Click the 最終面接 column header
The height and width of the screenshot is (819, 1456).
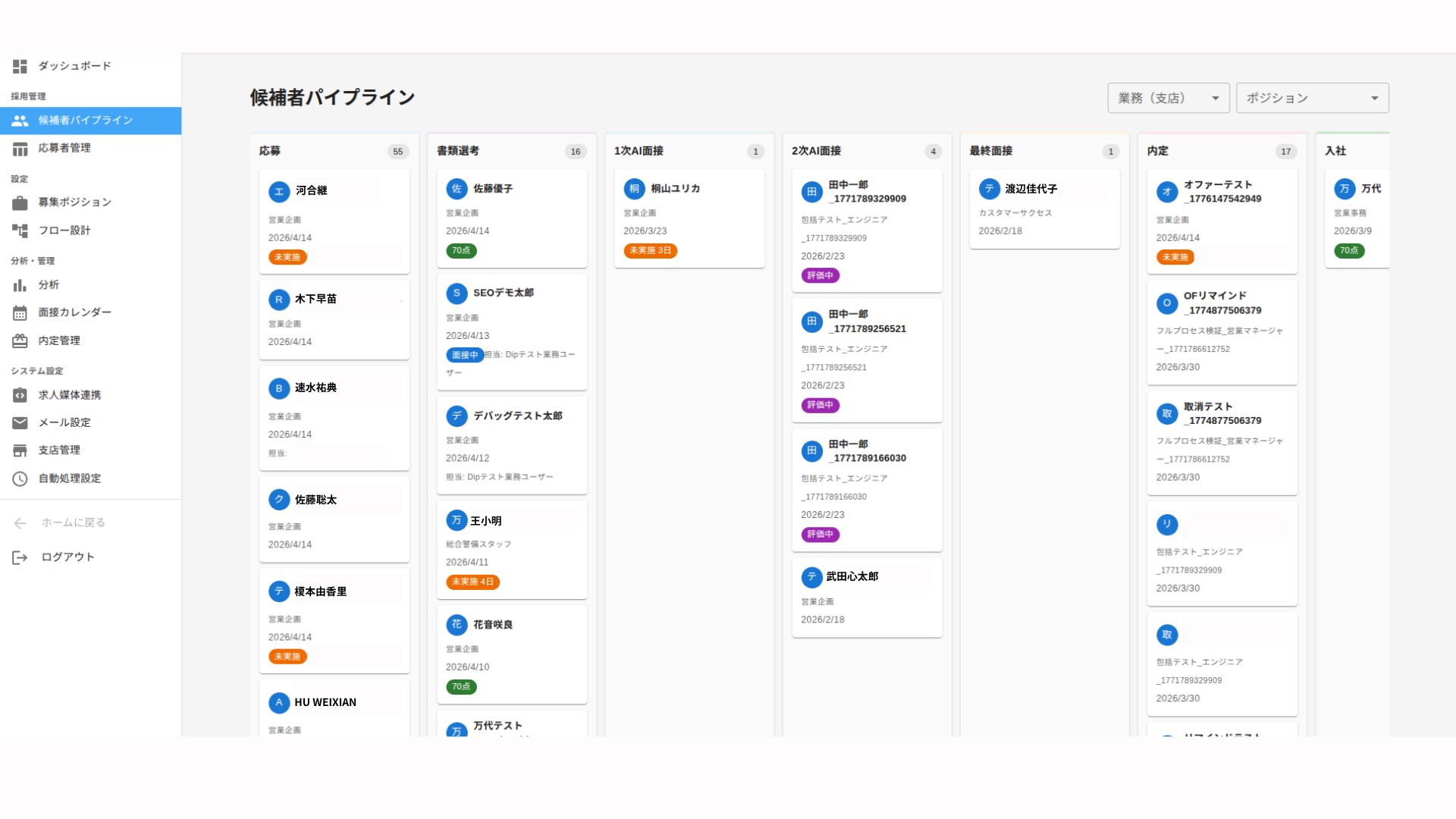point(991,151)
